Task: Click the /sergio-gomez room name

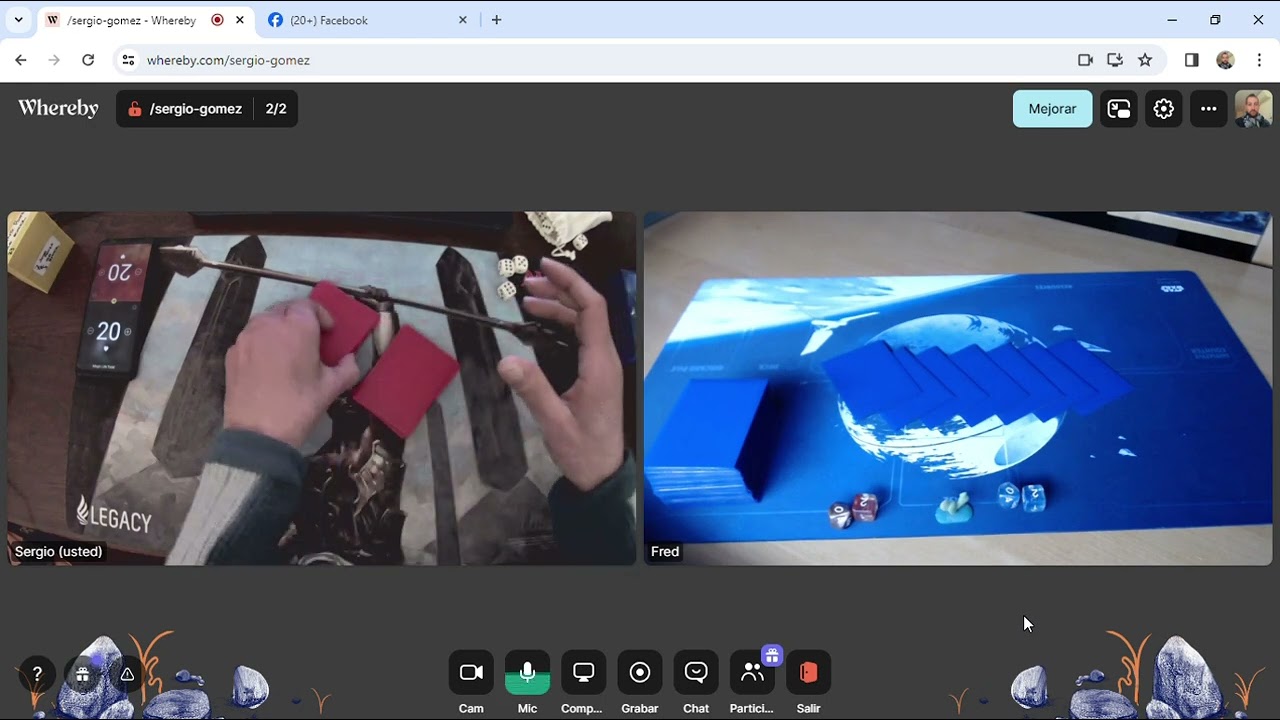Action: 195,109
